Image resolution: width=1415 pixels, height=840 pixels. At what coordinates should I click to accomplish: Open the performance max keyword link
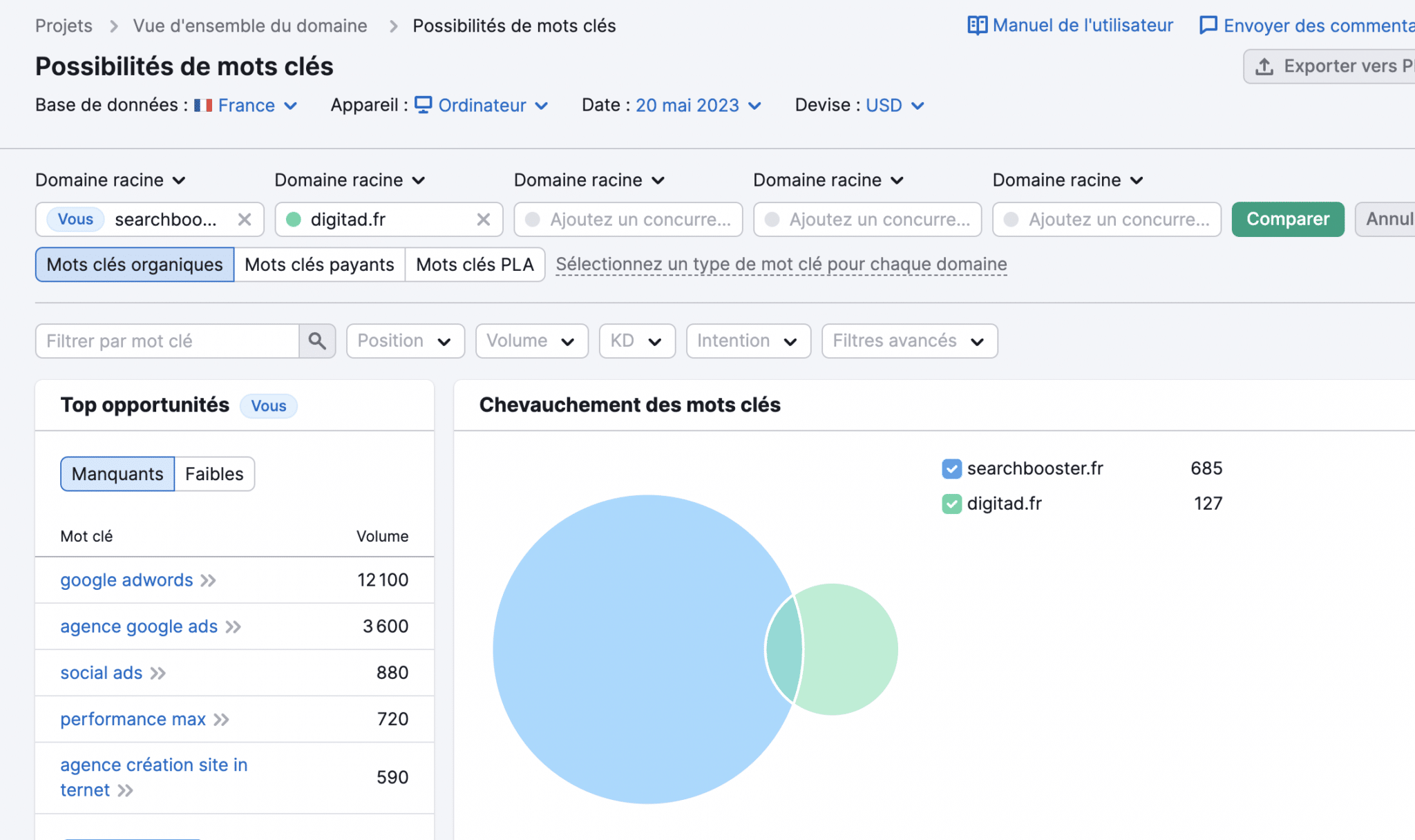[133, 719]
